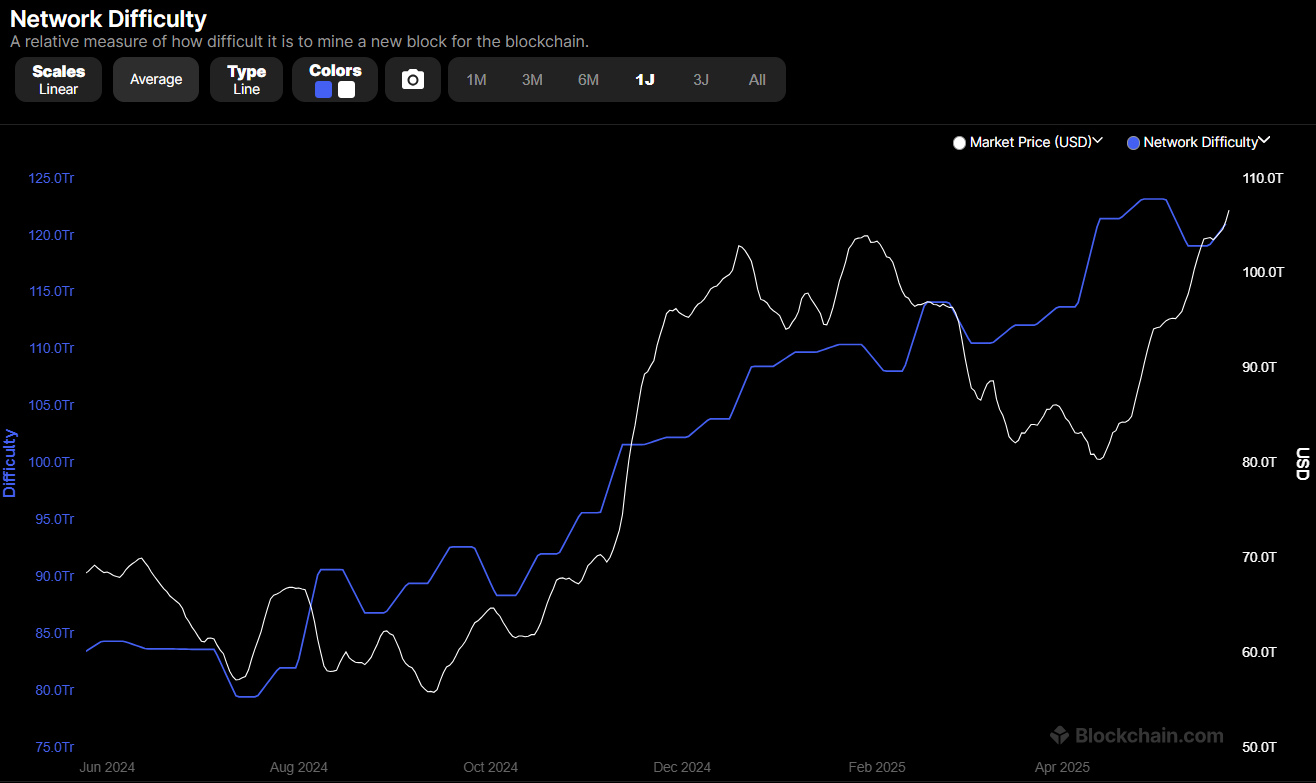Click the blue Network Difficulty legend dot
Screen dimensions: 1316x783
point(1133,143)
